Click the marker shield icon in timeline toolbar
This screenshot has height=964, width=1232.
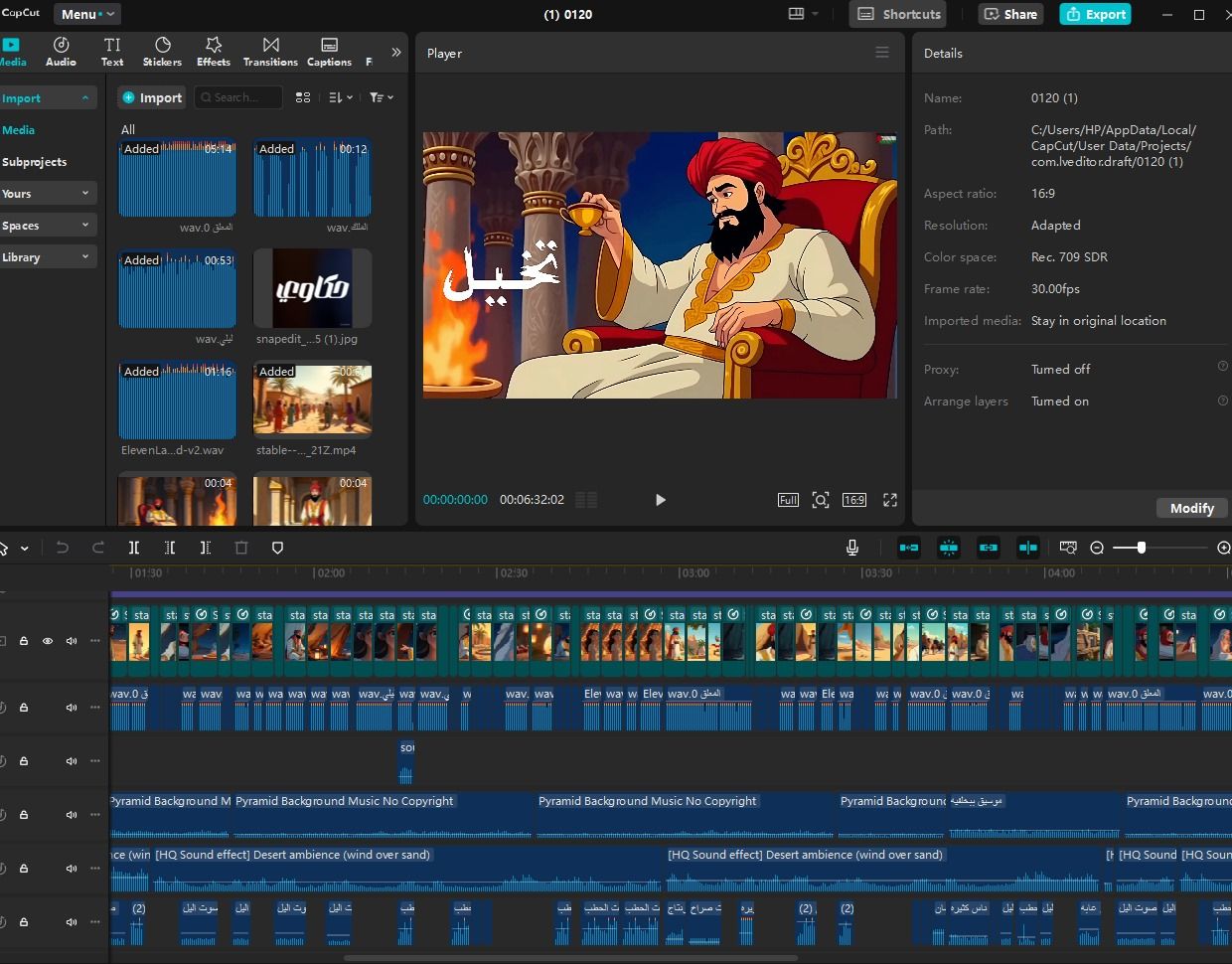277,548
